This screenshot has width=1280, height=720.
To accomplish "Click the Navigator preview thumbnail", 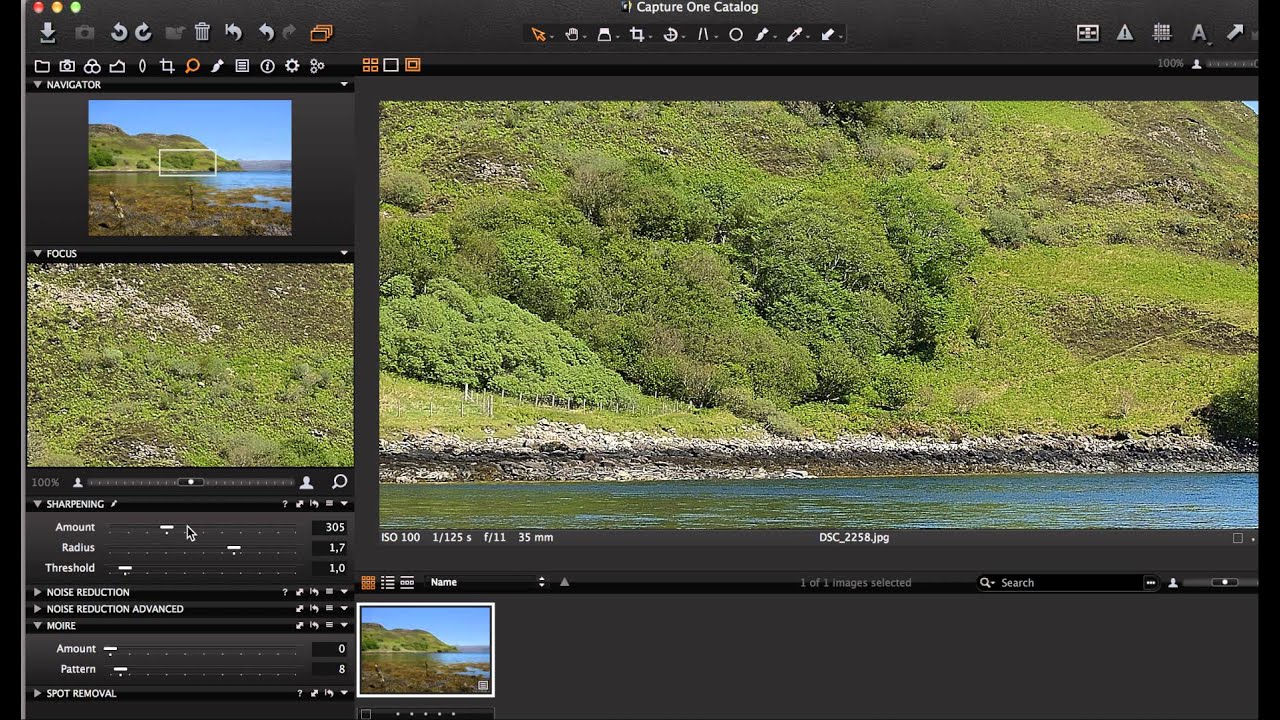I will 190,168.
